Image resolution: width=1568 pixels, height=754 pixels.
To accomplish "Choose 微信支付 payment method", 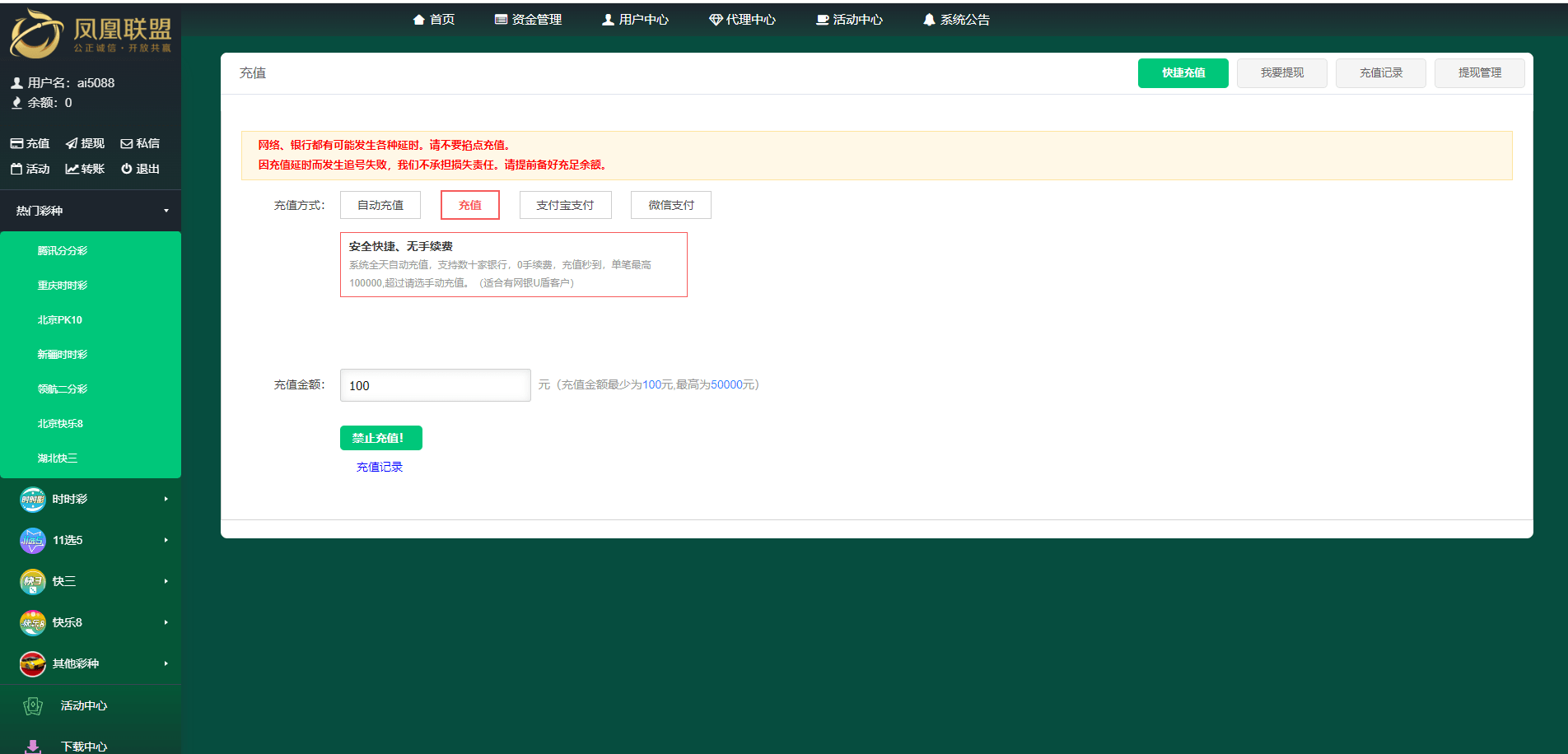I will 671,205.
